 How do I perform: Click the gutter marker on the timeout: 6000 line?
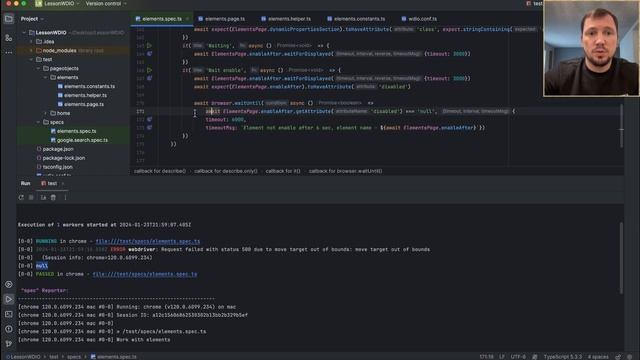click(x=149, y=120)
